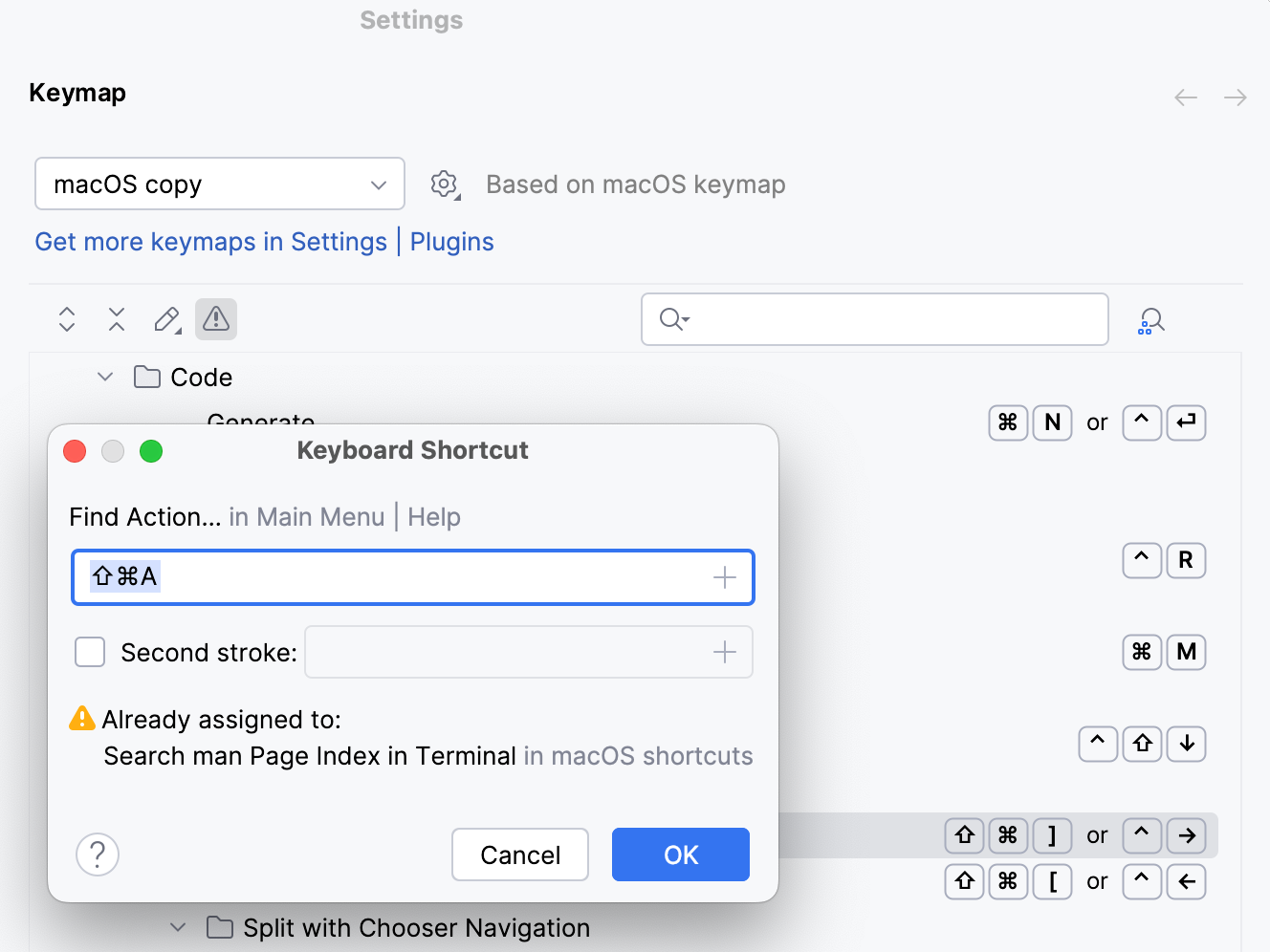1270x952 pixels.
Task: Click the magnifier inside the search field
Action: coord(672,319)
